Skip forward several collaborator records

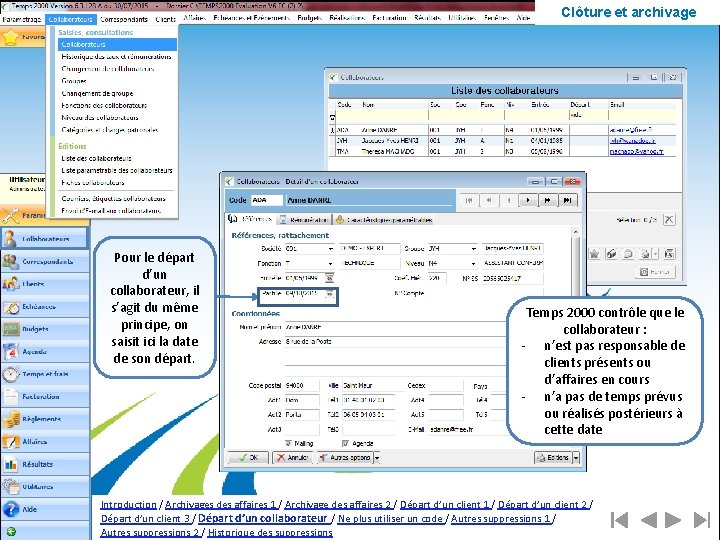pyautogui.click(x=548, y=200)
